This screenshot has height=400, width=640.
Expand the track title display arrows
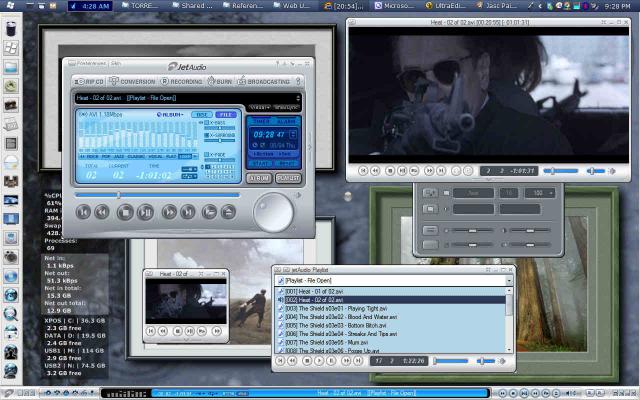(298, 98)
